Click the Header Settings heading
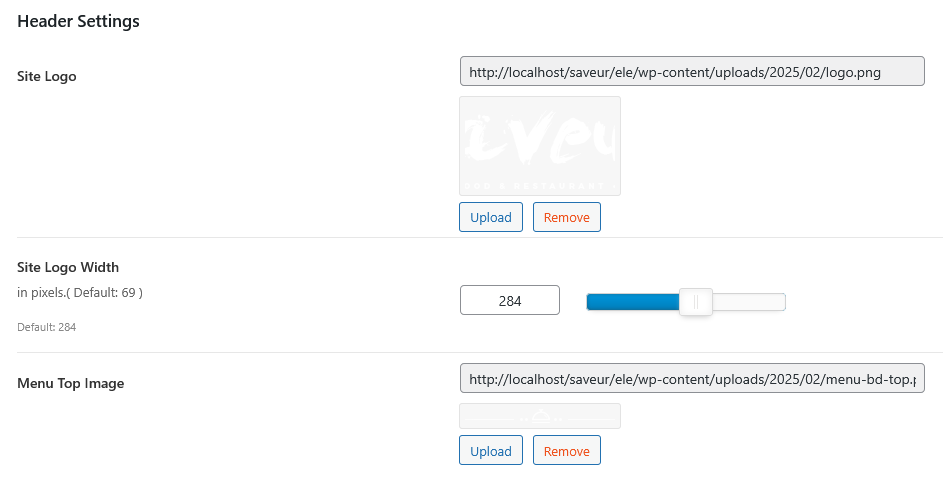Viewport: 943px width, 482px height. pos(78,21)
